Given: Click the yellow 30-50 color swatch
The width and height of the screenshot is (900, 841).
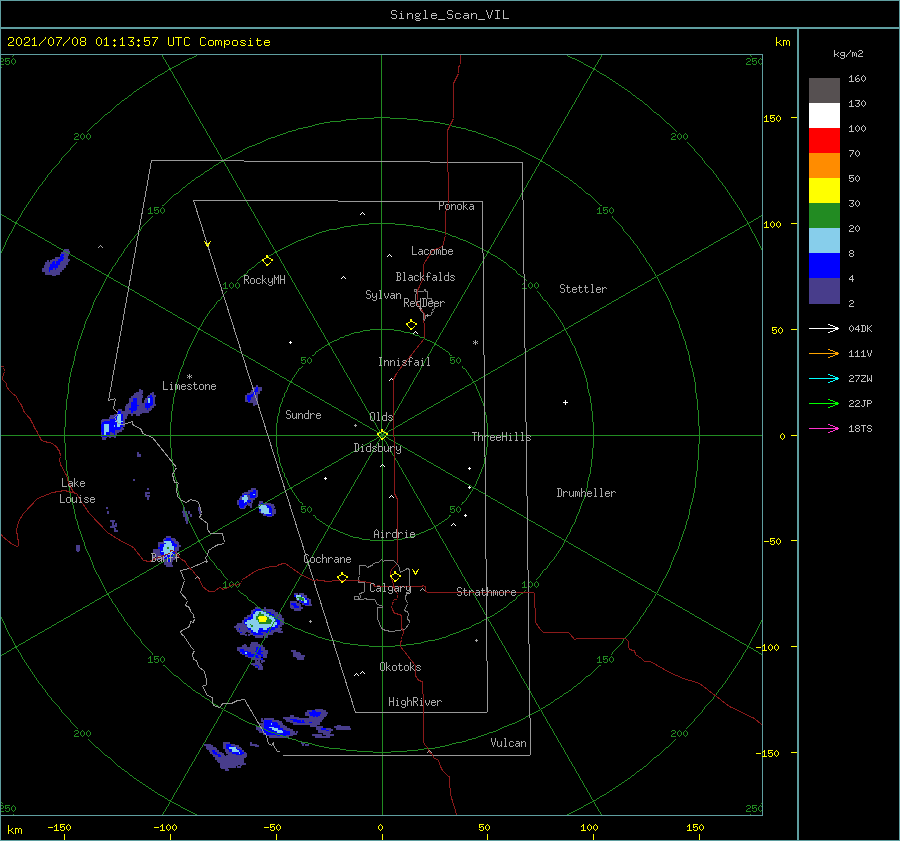Looking at the screenshot, I should click(824, 191).
